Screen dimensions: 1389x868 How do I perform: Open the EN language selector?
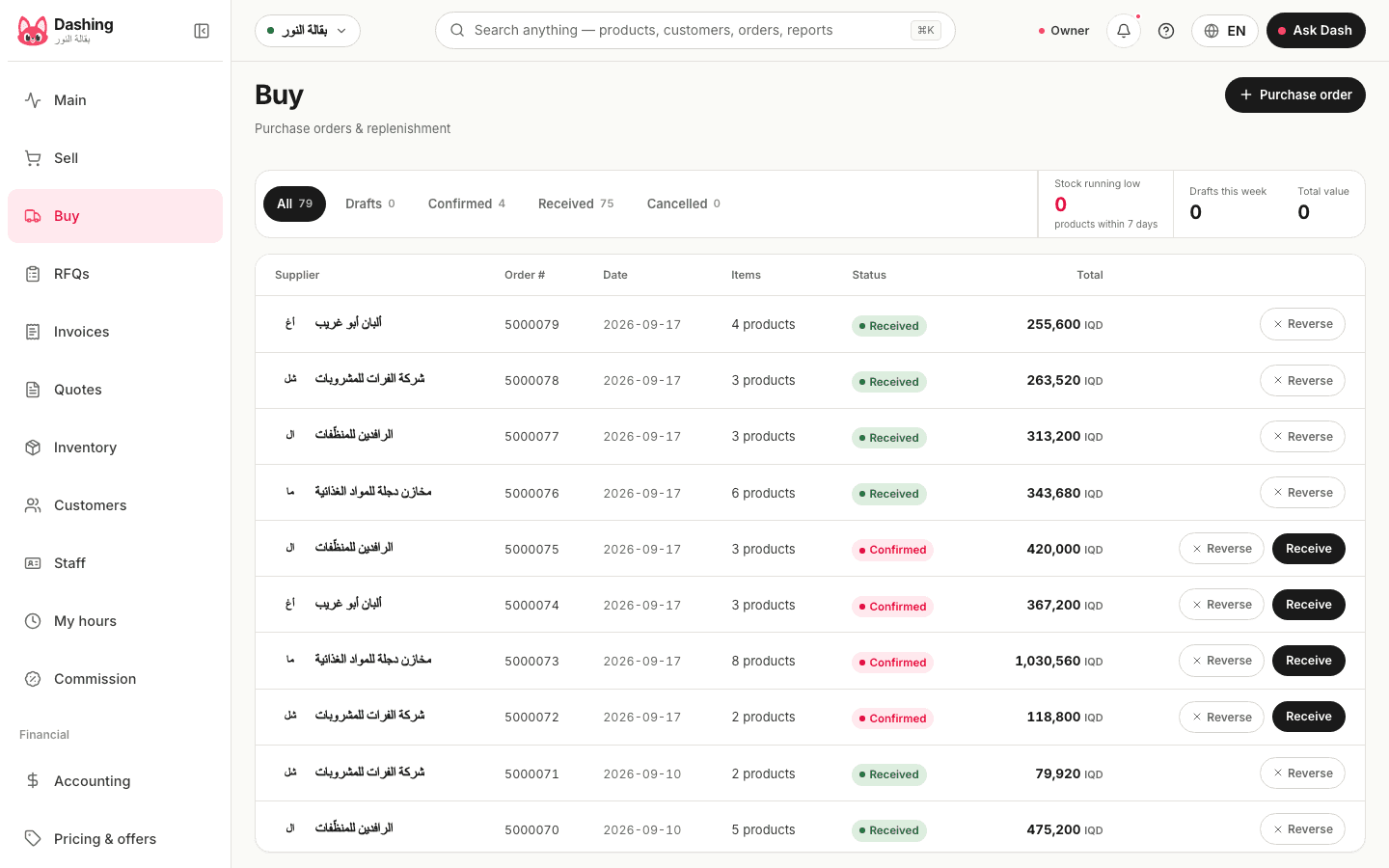1225,31
